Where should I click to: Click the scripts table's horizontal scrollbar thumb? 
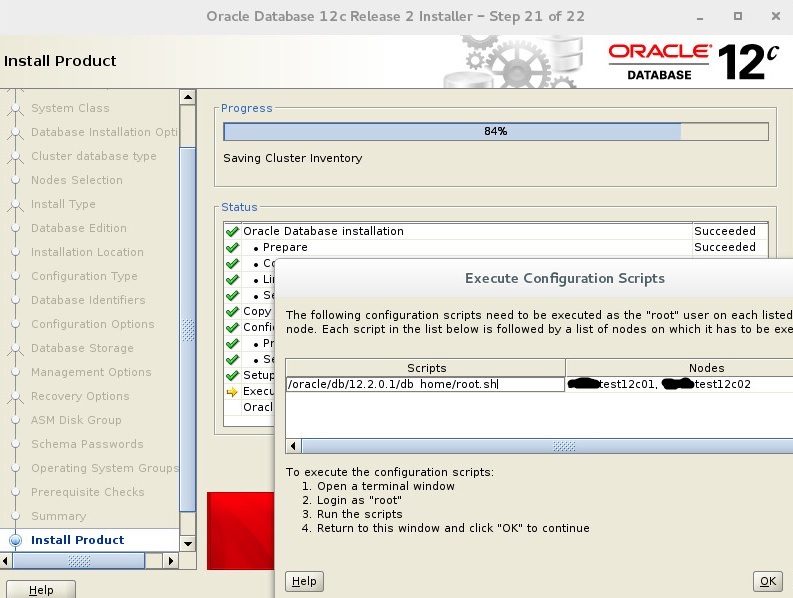tap(548, 446)
